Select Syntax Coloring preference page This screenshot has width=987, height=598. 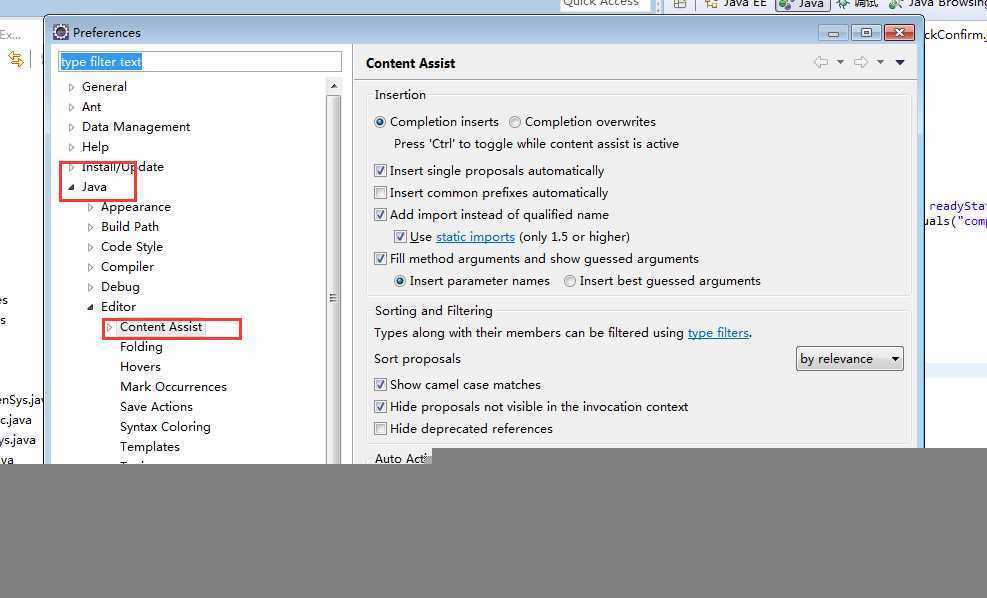pyautogui.click(x=165, y=427)
